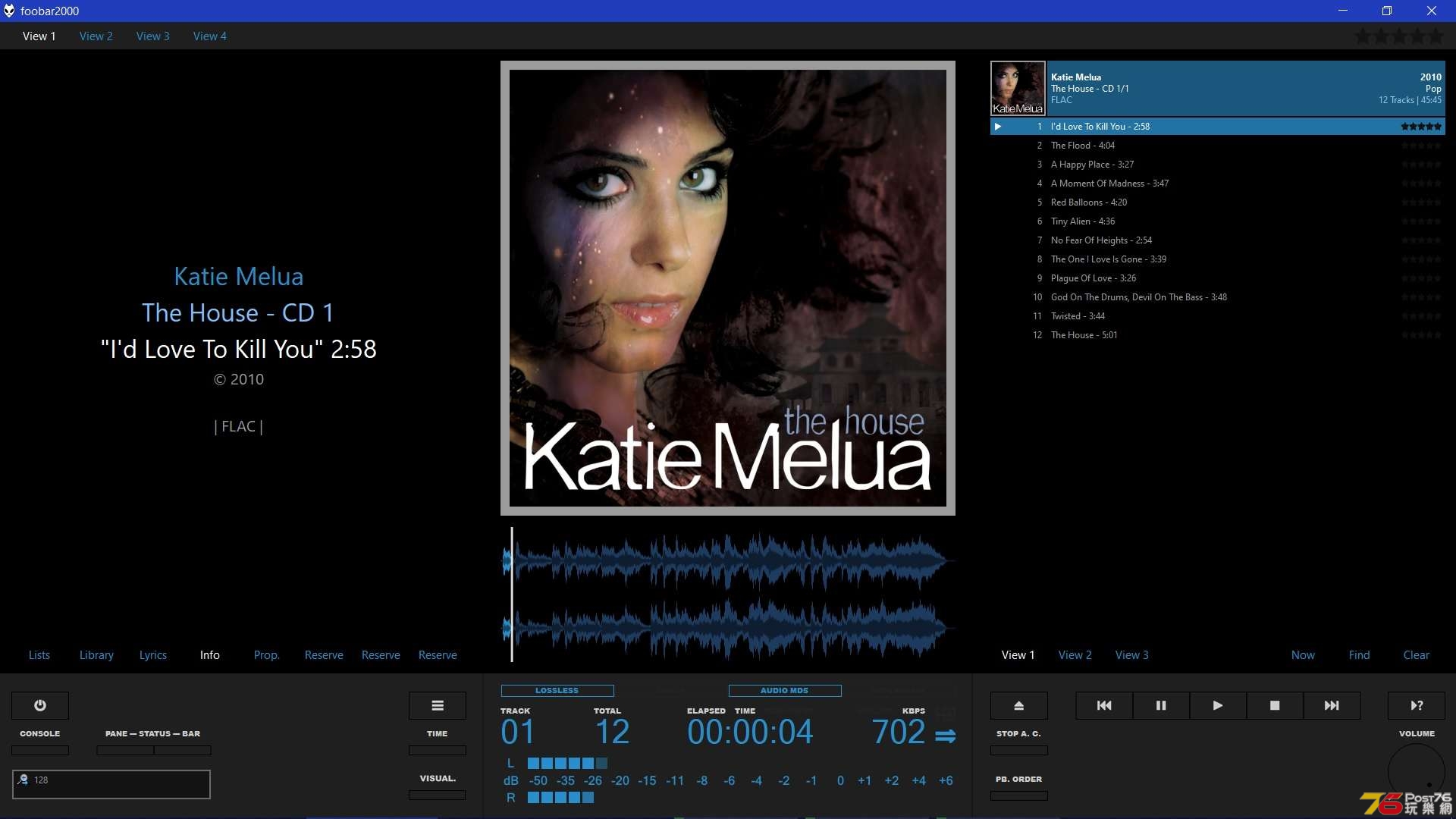This screenshot has height=819, width=1456.
Task: Click the Katie Melua album thumbnail in playlist header
Action: (x=1018, y=88)
